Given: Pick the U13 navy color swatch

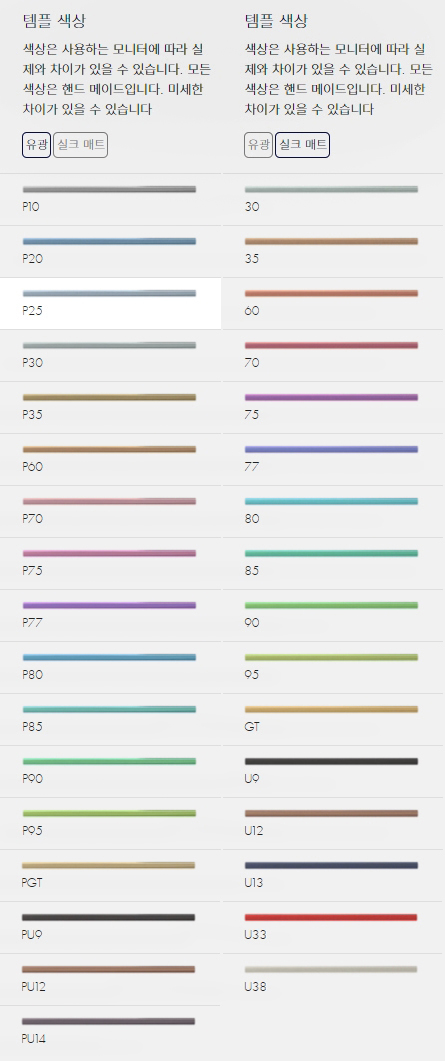Looking at the screenshot, I should point(333,876).
